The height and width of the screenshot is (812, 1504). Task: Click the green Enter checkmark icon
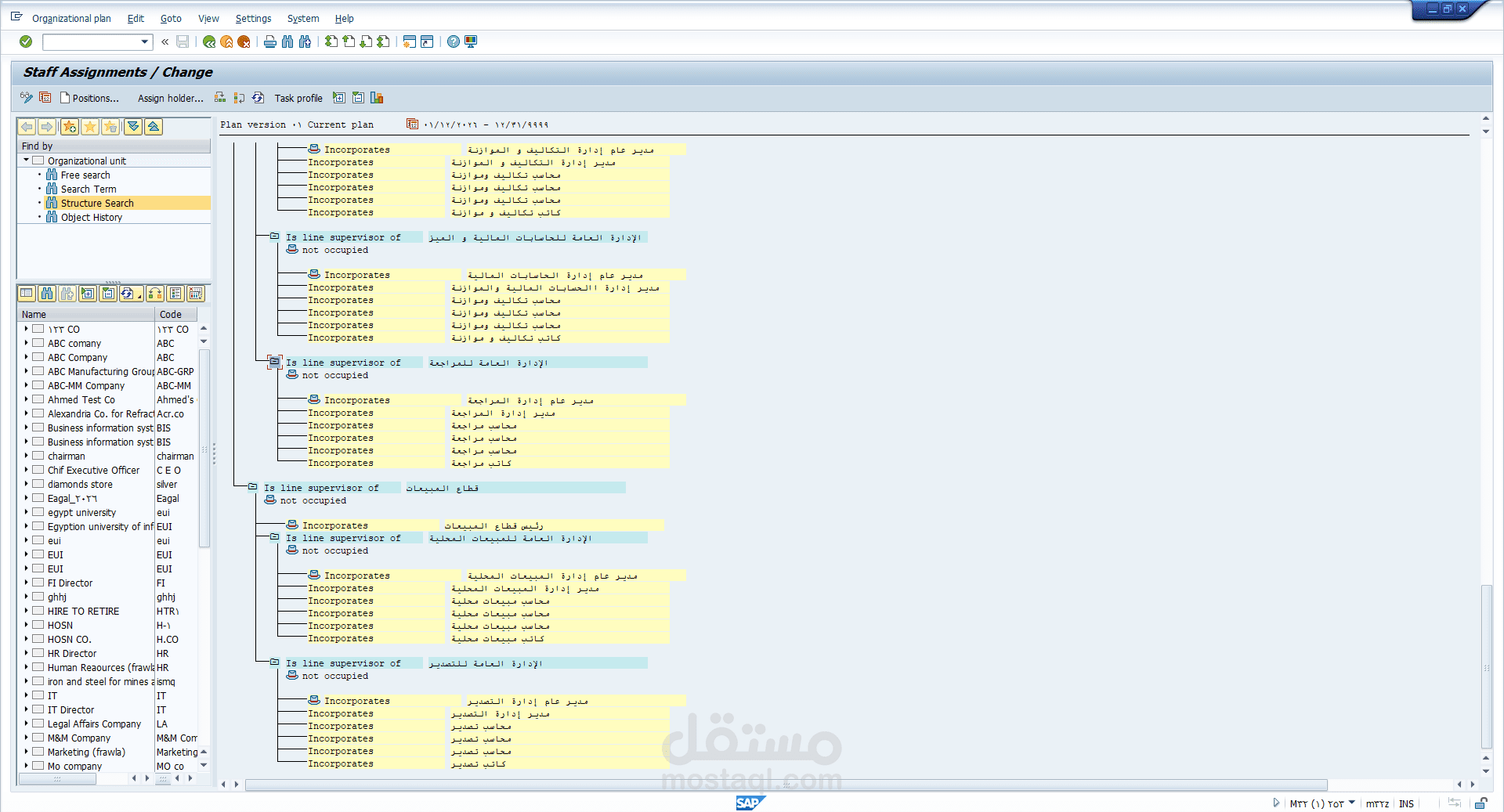click(x=26, y=42)
